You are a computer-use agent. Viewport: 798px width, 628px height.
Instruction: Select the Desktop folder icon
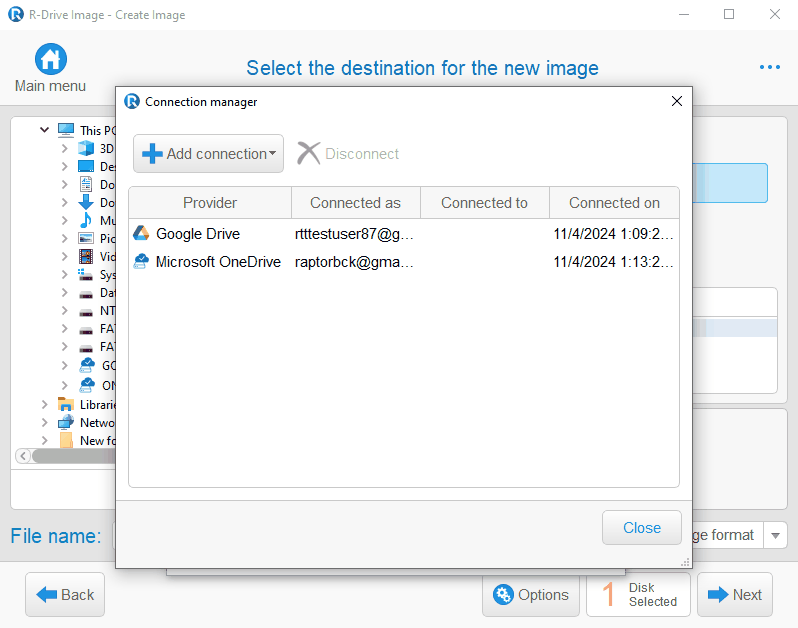tap(86, 166)
